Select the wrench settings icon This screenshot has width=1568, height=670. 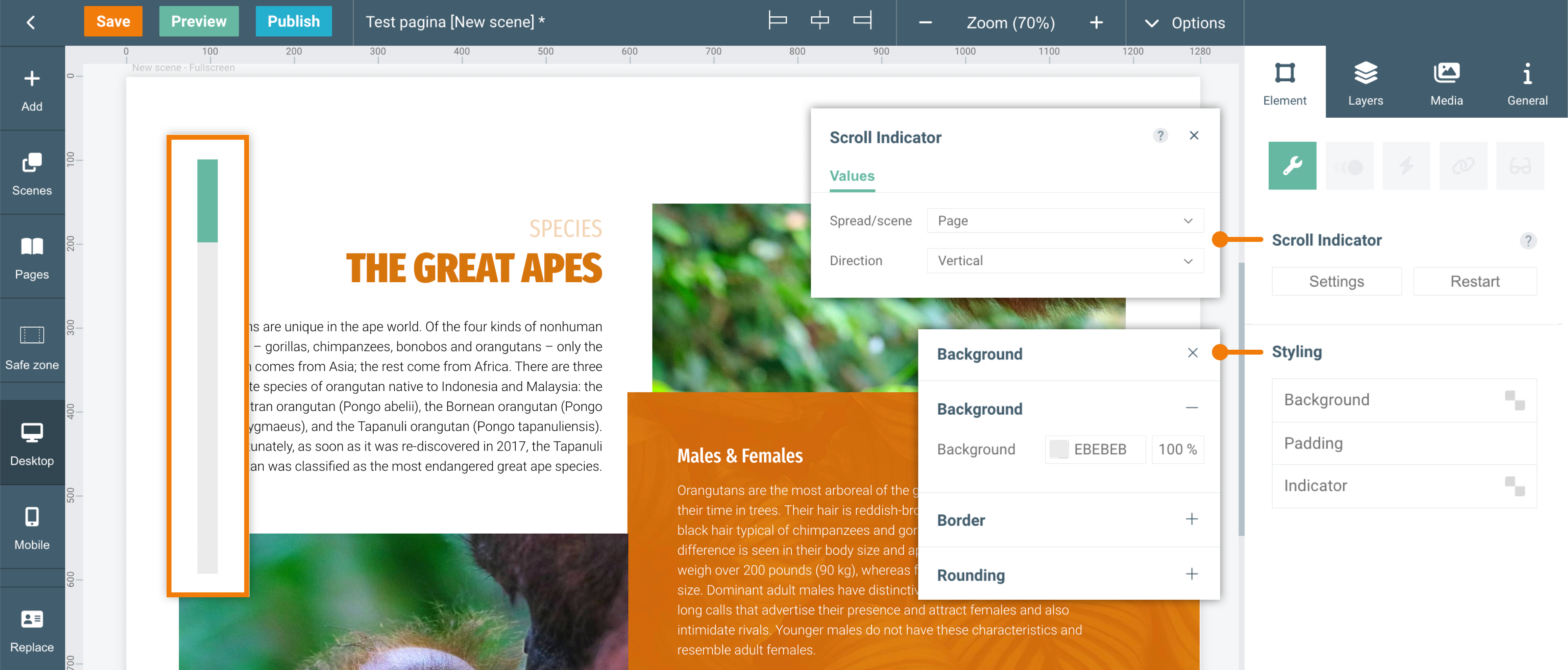(1292, 165)
